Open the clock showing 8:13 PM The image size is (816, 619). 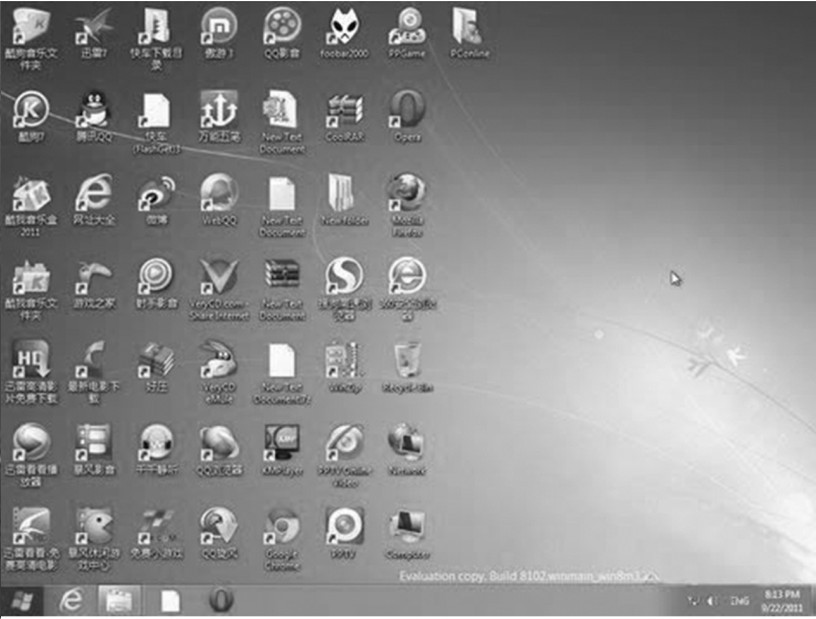(782, 601)
